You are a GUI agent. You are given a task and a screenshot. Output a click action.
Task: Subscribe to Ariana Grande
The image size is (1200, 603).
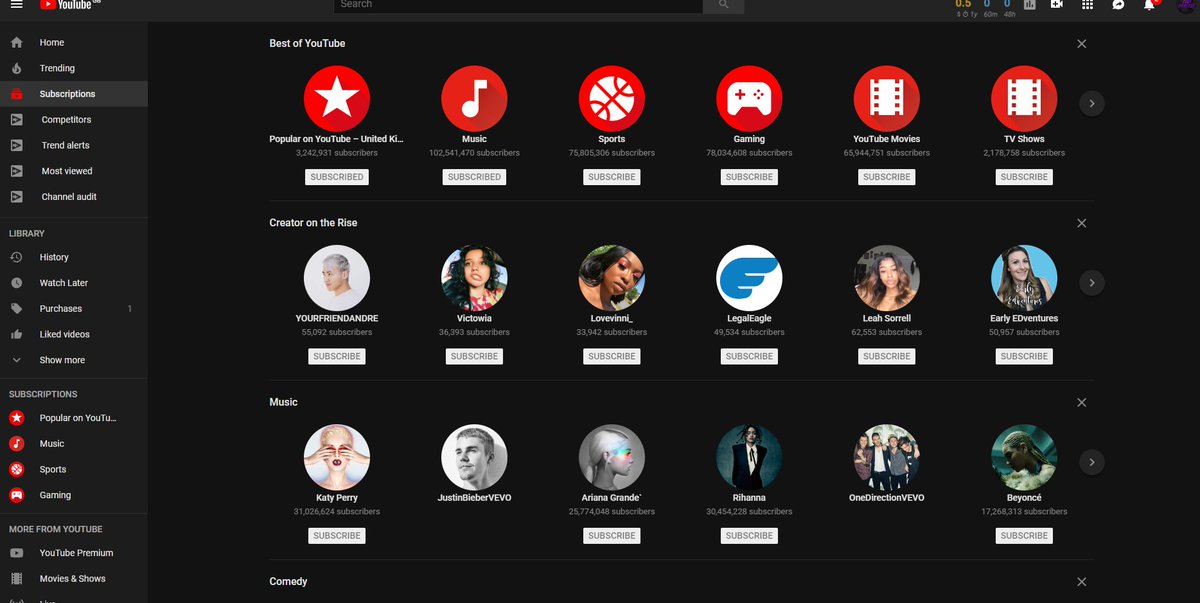612,535
